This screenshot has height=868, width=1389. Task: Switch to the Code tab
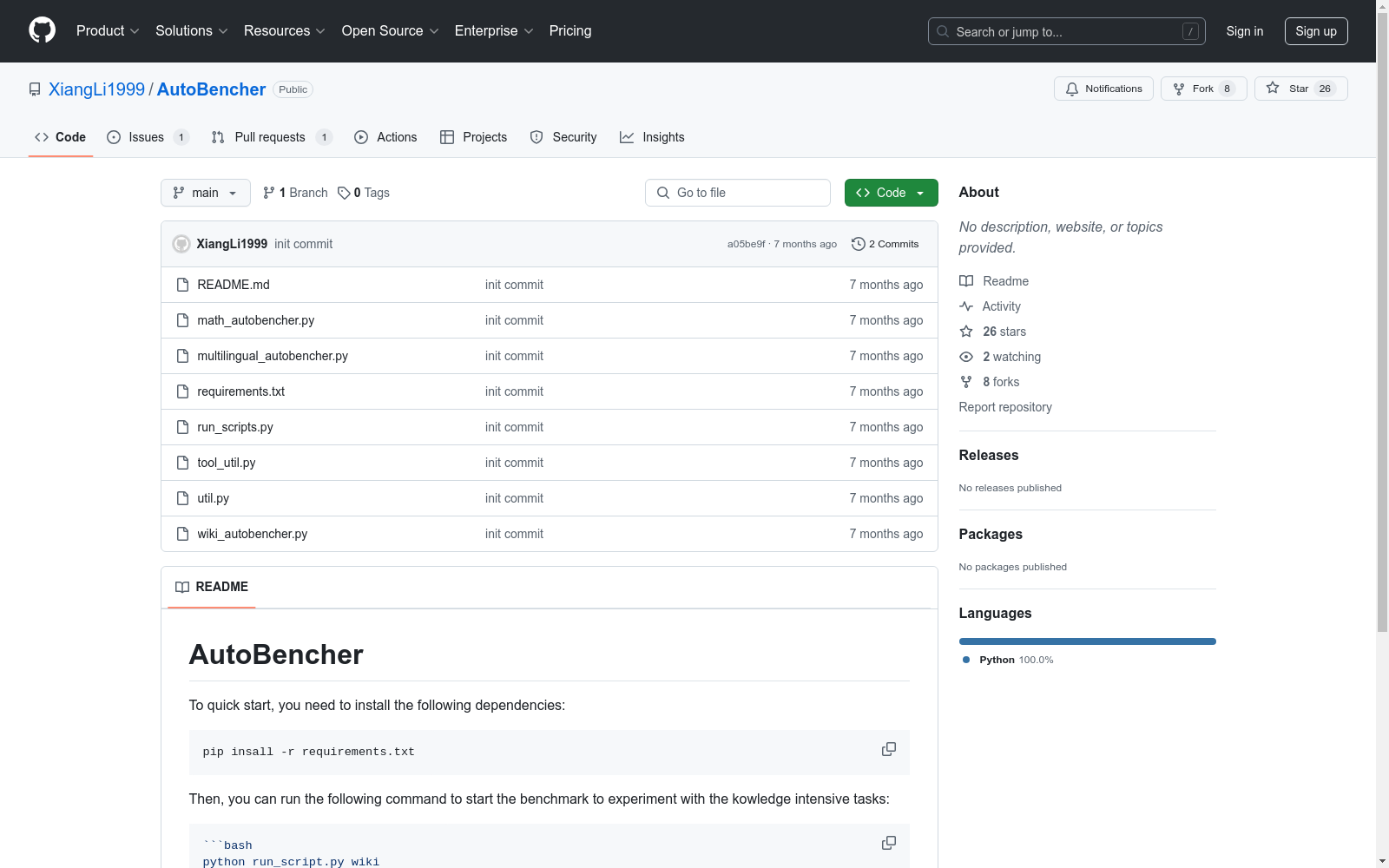tap(61, 137)
